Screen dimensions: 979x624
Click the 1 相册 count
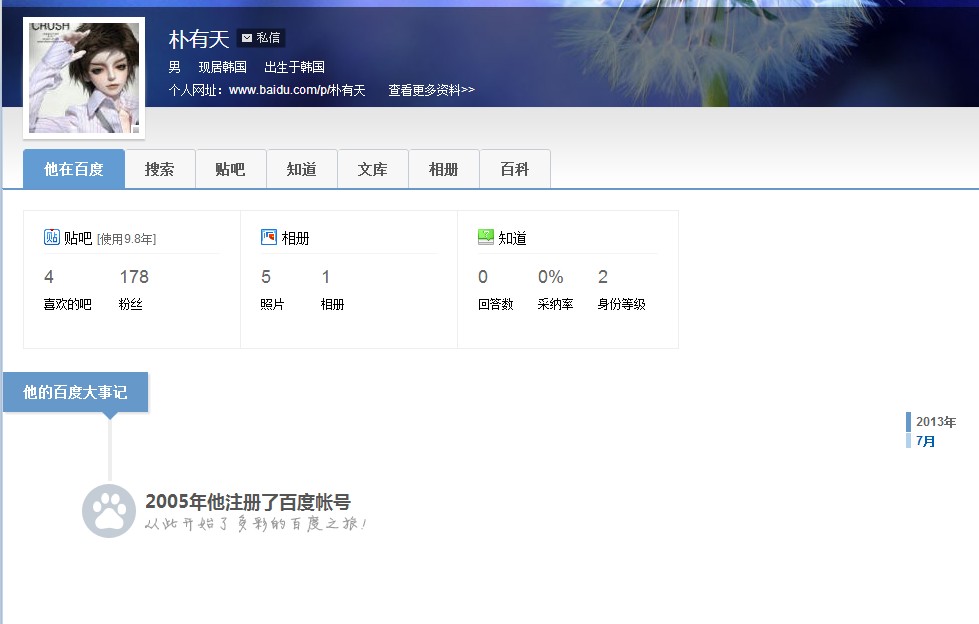pos(326,277)
